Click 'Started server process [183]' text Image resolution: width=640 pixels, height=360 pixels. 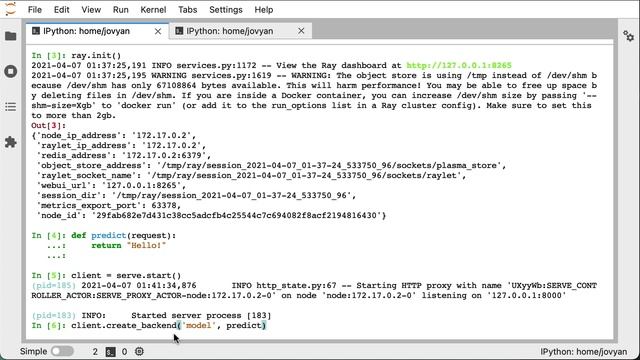click(201, 316)
